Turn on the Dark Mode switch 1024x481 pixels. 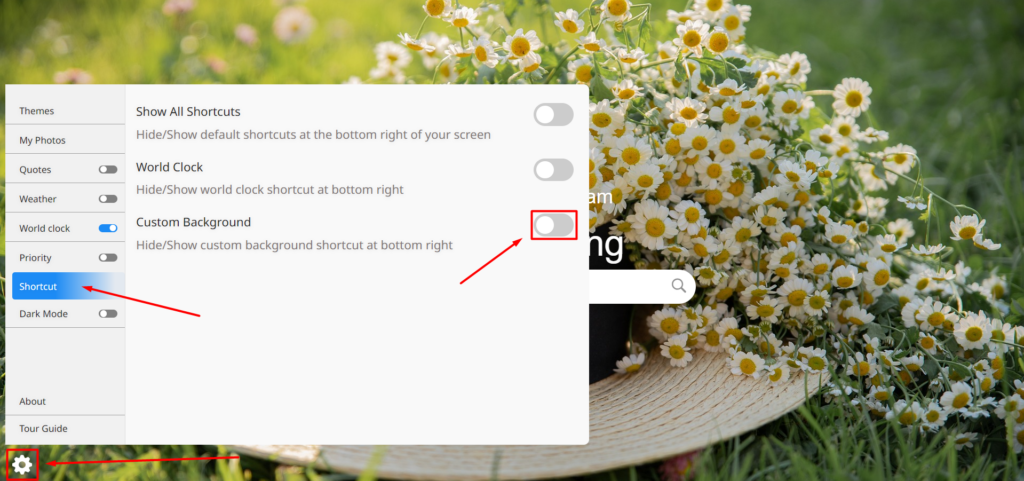coord(108,314)
